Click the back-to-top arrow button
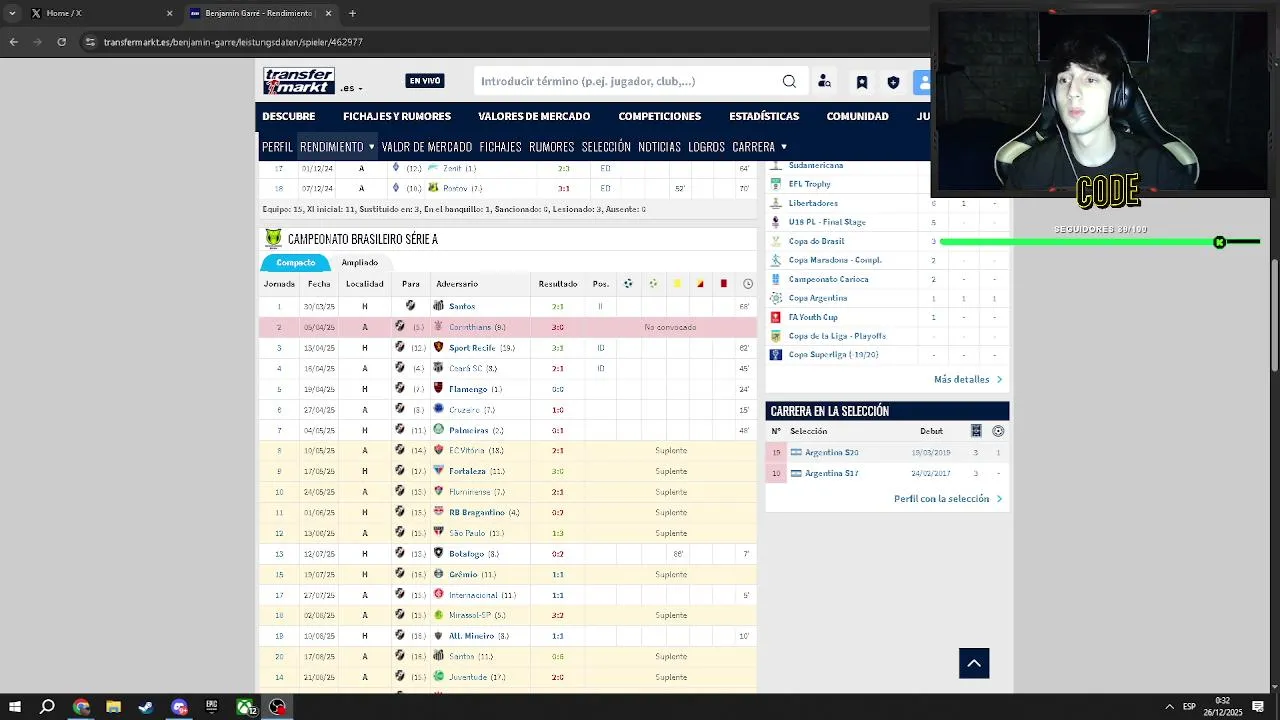The width and height of the screenshot is (1280, 720). [x=974, y=663]
